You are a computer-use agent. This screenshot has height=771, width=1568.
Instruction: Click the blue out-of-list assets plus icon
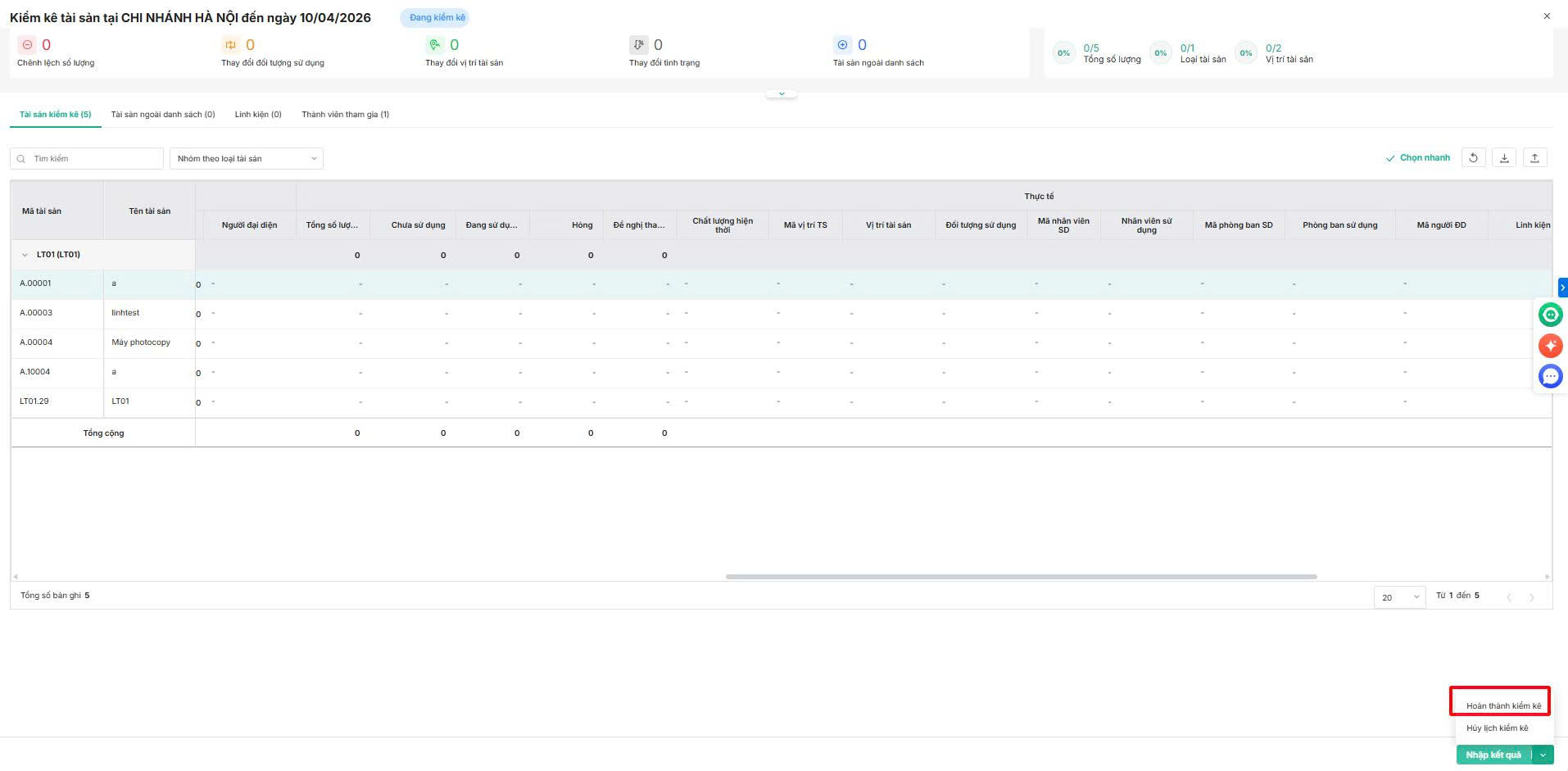tap(842, 45)
